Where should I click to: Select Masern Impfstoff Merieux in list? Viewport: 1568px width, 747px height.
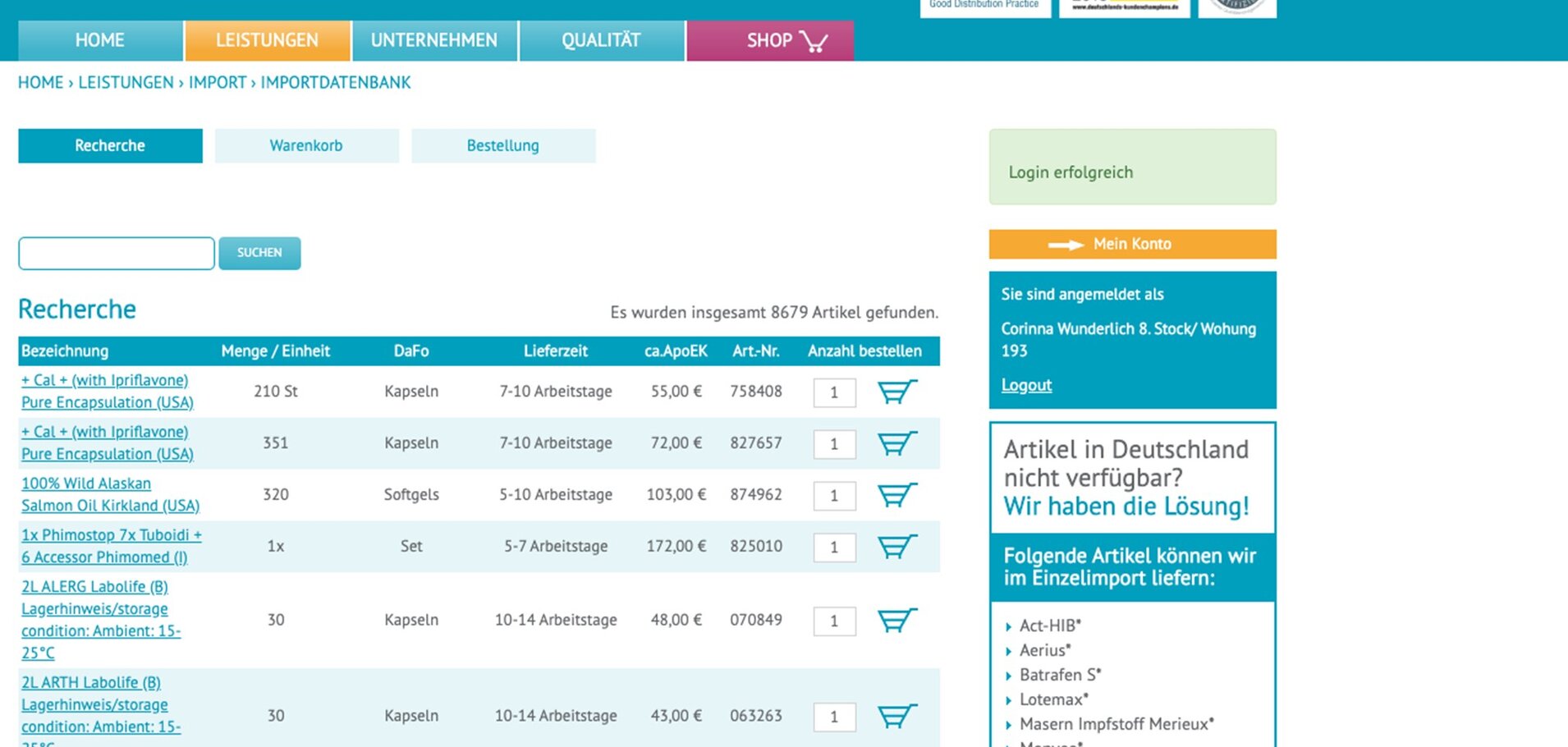click(1116, 724)
